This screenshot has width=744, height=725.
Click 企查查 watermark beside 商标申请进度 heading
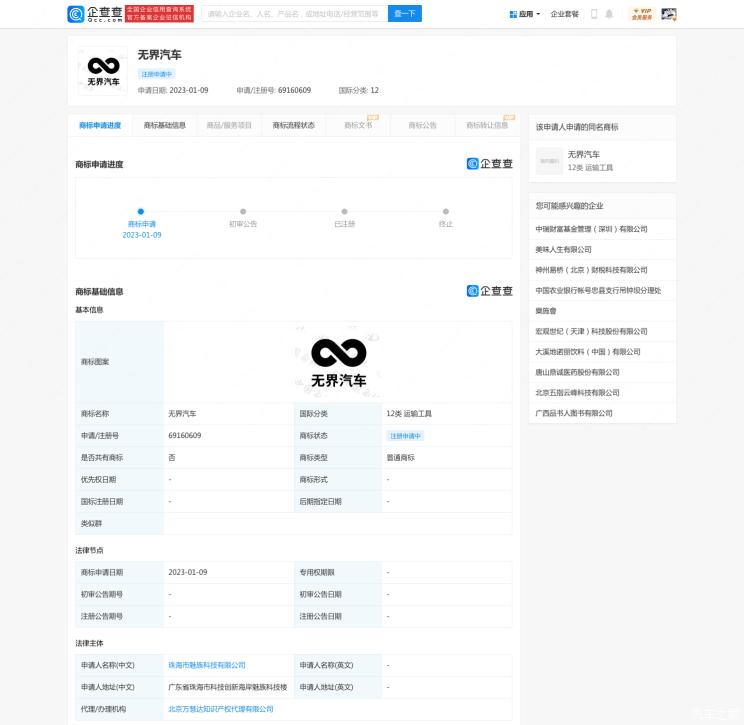click(489, 164)
